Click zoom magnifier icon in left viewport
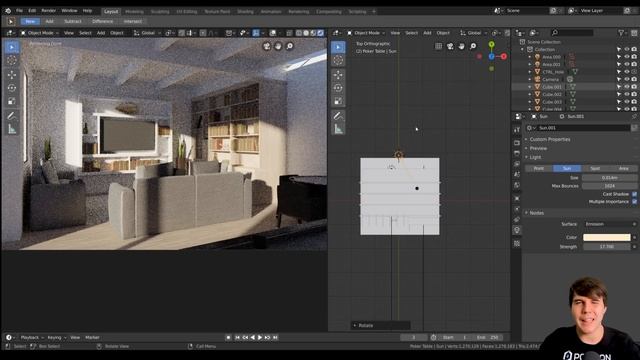640x360 pixels. pos(289,46)
